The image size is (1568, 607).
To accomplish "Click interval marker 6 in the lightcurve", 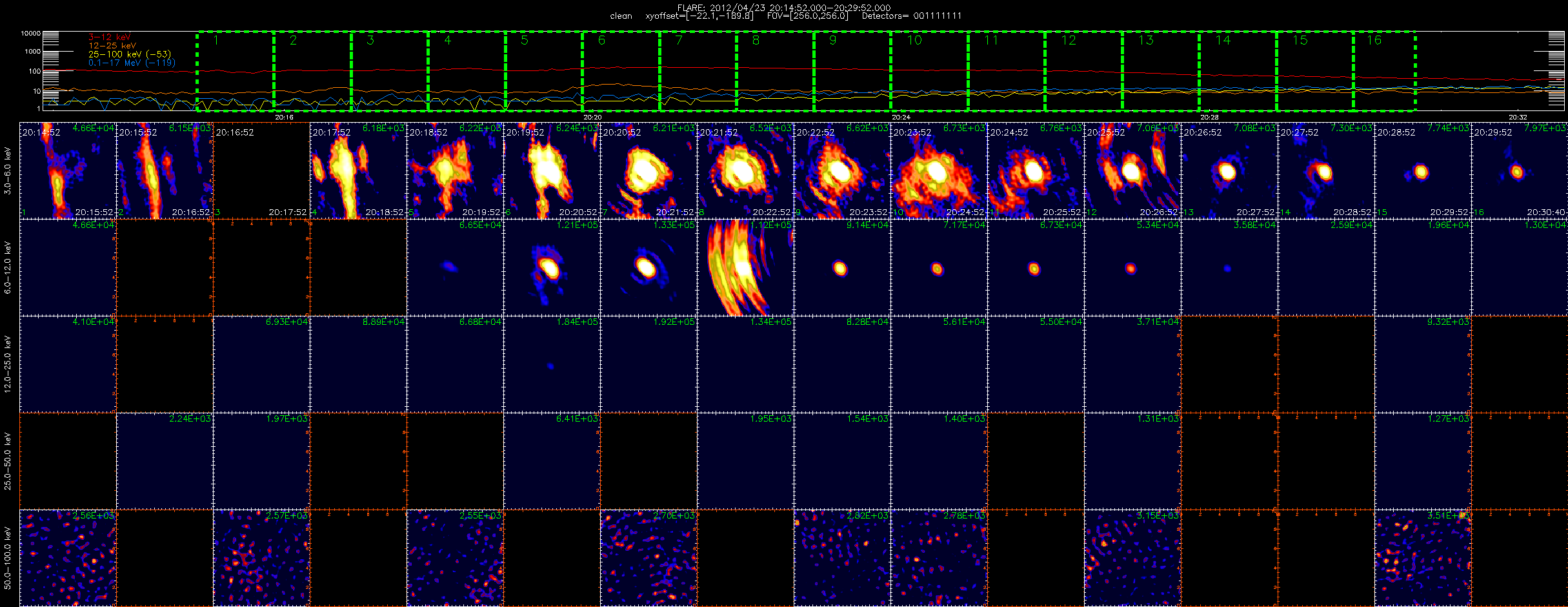I will click(x=601, y=40).
